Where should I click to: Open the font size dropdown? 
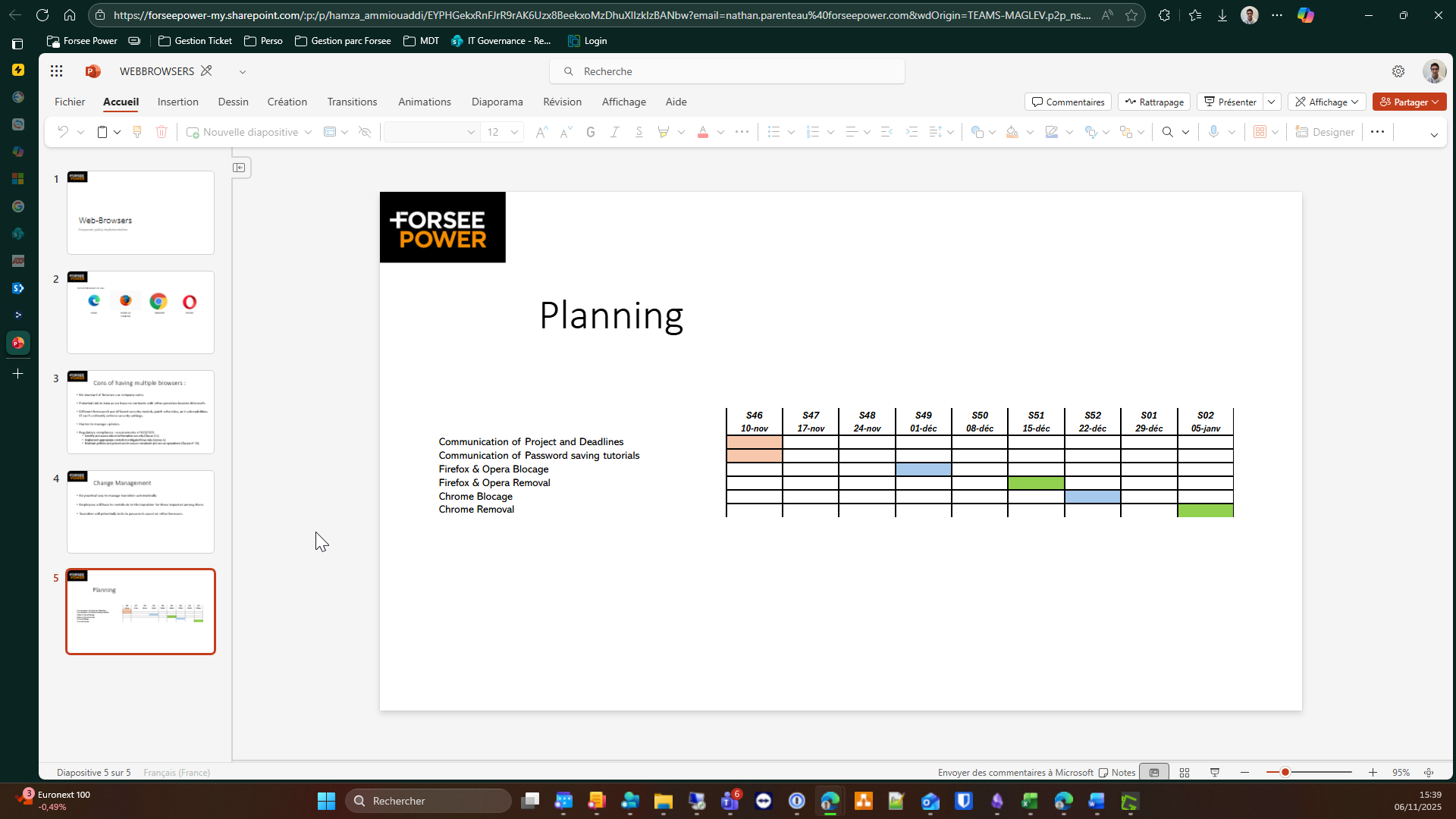click(513, 131)
